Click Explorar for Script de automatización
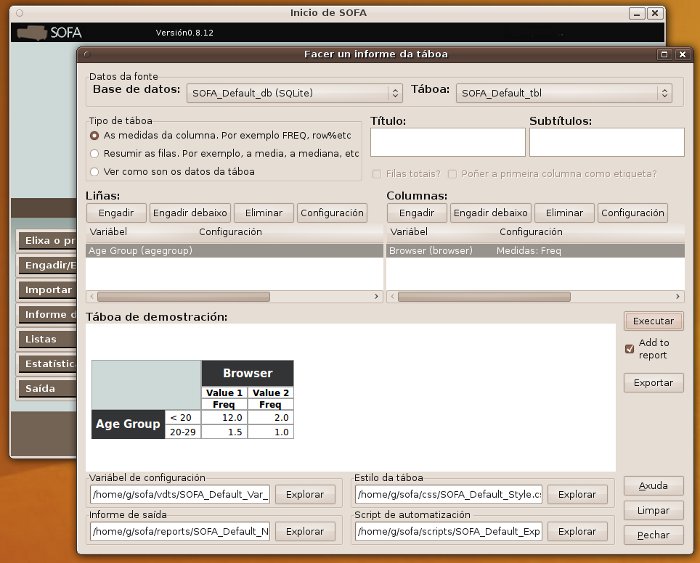This screenshot has width=700, height=563. click(577, 532)
